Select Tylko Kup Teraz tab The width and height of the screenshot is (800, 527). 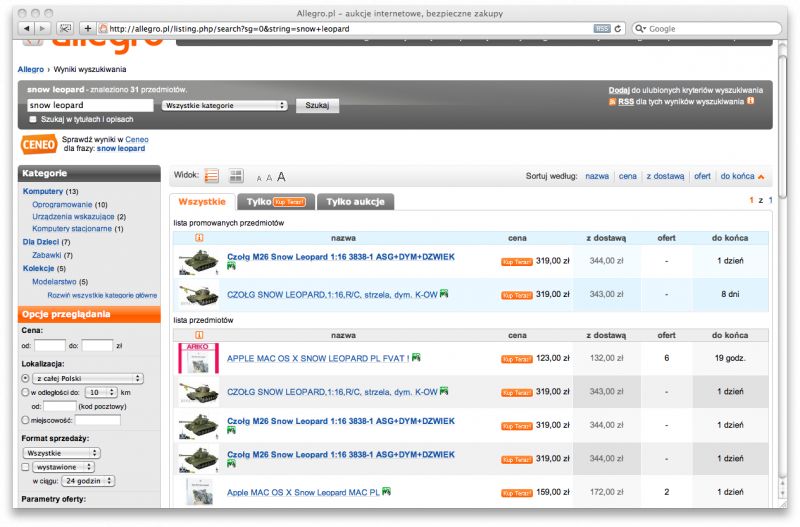[276, 202]
